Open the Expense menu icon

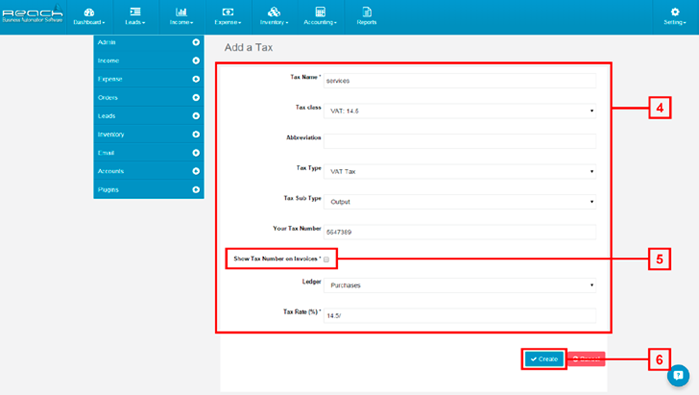pyautogui.click(x=228, y=12)
